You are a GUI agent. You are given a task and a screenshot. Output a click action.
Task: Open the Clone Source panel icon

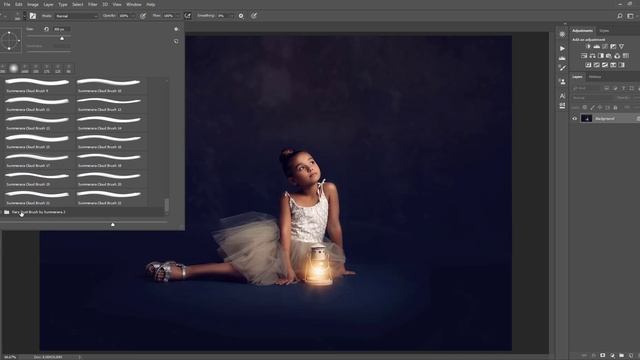pyautogui.click(x=562, y=82)
